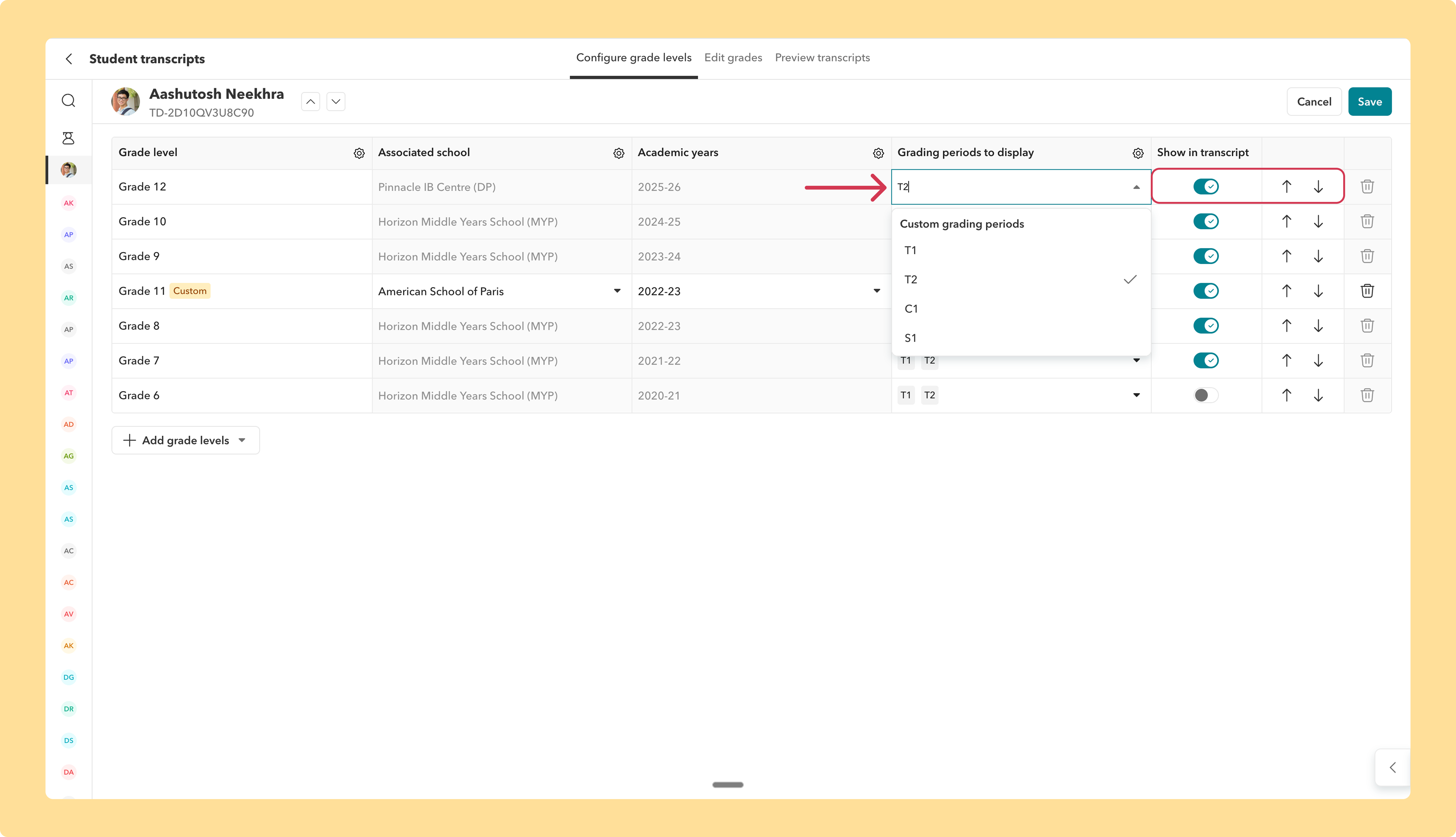Delete the Grade 11 Custom row
1456x837 pixels.
(1367, 291)
